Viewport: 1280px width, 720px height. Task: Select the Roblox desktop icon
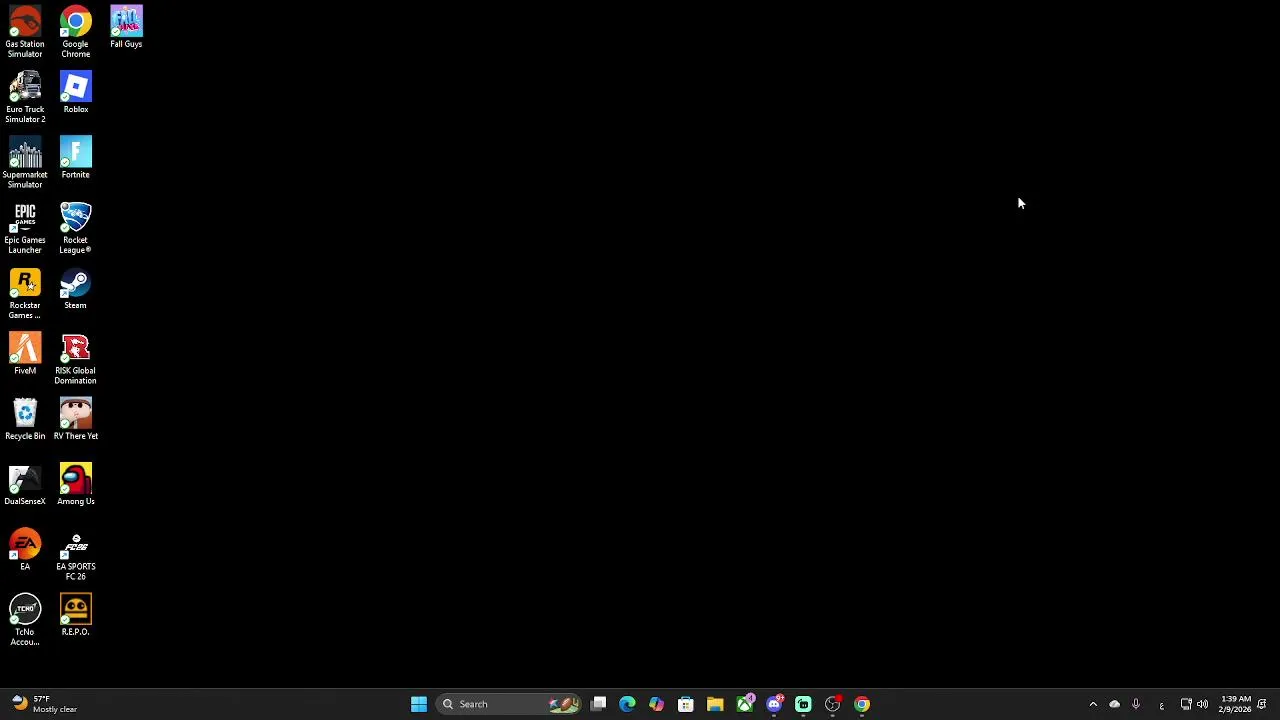[76, 92]
